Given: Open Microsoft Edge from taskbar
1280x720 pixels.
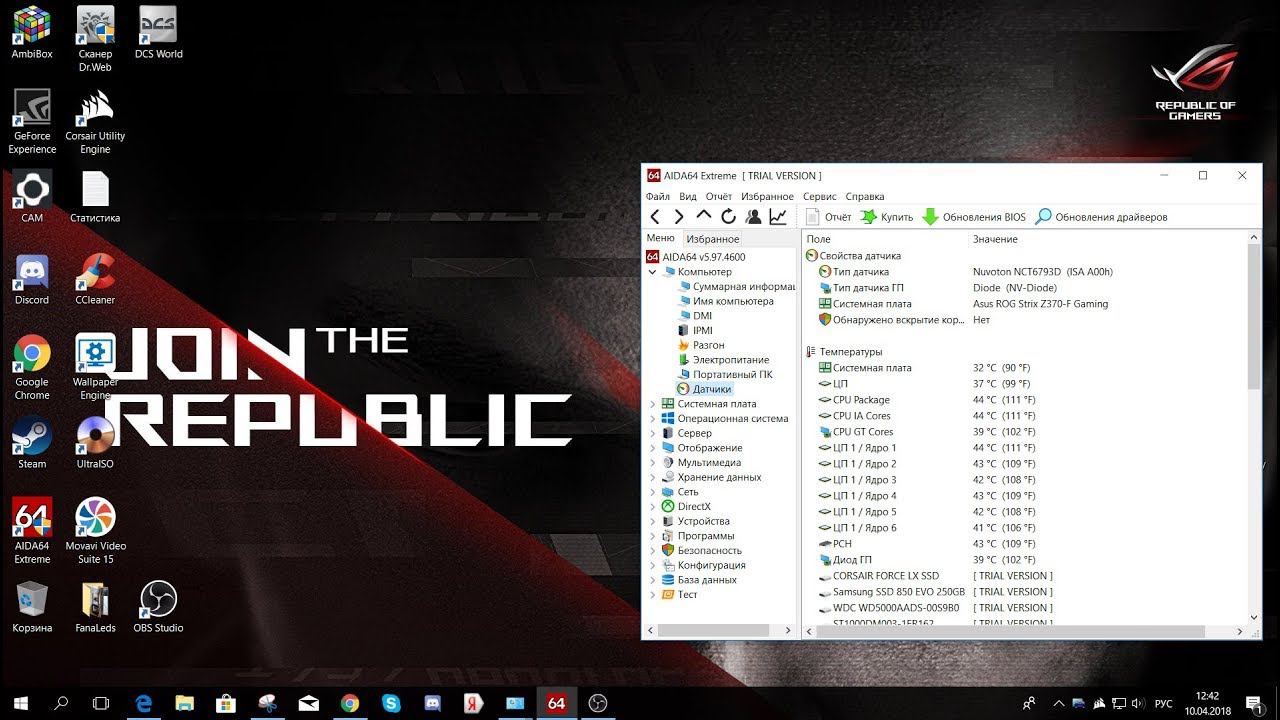Looking at the screenshot, I should (x=143, y=703).
